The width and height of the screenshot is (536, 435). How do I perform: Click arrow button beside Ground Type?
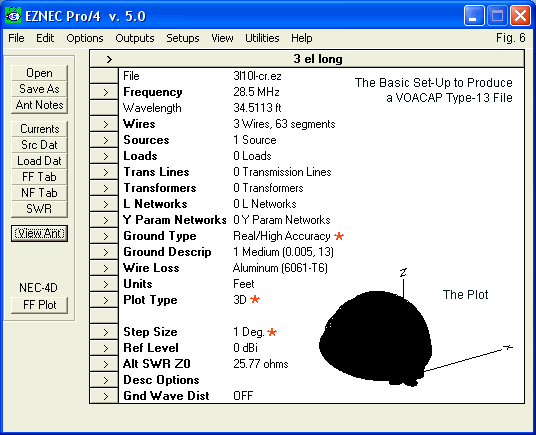104,236
